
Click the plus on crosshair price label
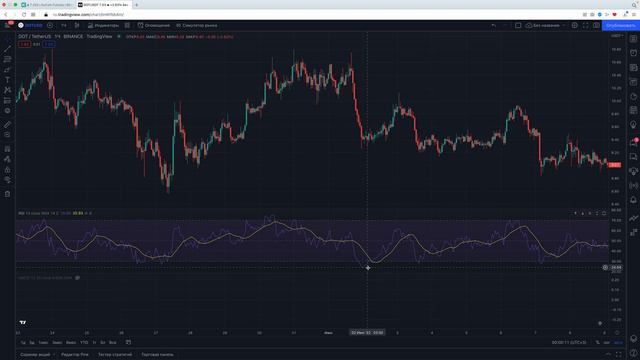click(x=605, y=268)
